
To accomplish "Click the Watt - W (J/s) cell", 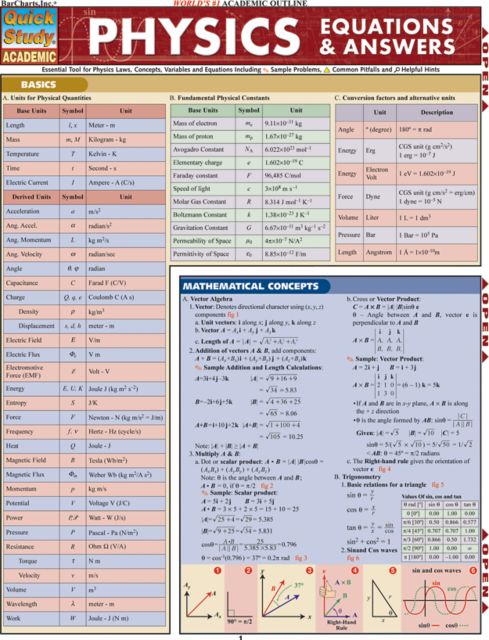I will click(x=126, y=518).
